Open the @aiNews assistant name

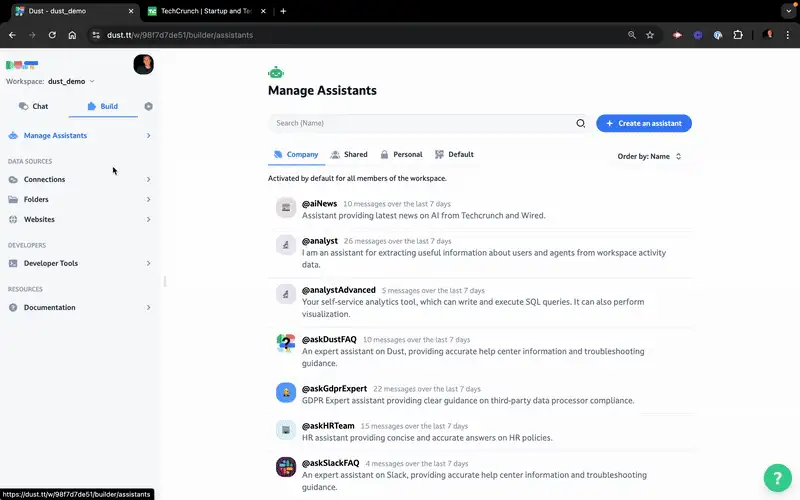pyautogui.click(x=319, y=203)
